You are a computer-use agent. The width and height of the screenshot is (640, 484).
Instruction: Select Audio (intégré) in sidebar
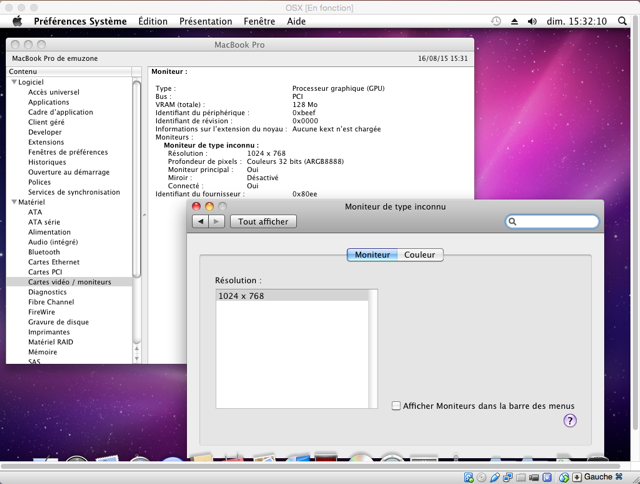pos(53,242)
